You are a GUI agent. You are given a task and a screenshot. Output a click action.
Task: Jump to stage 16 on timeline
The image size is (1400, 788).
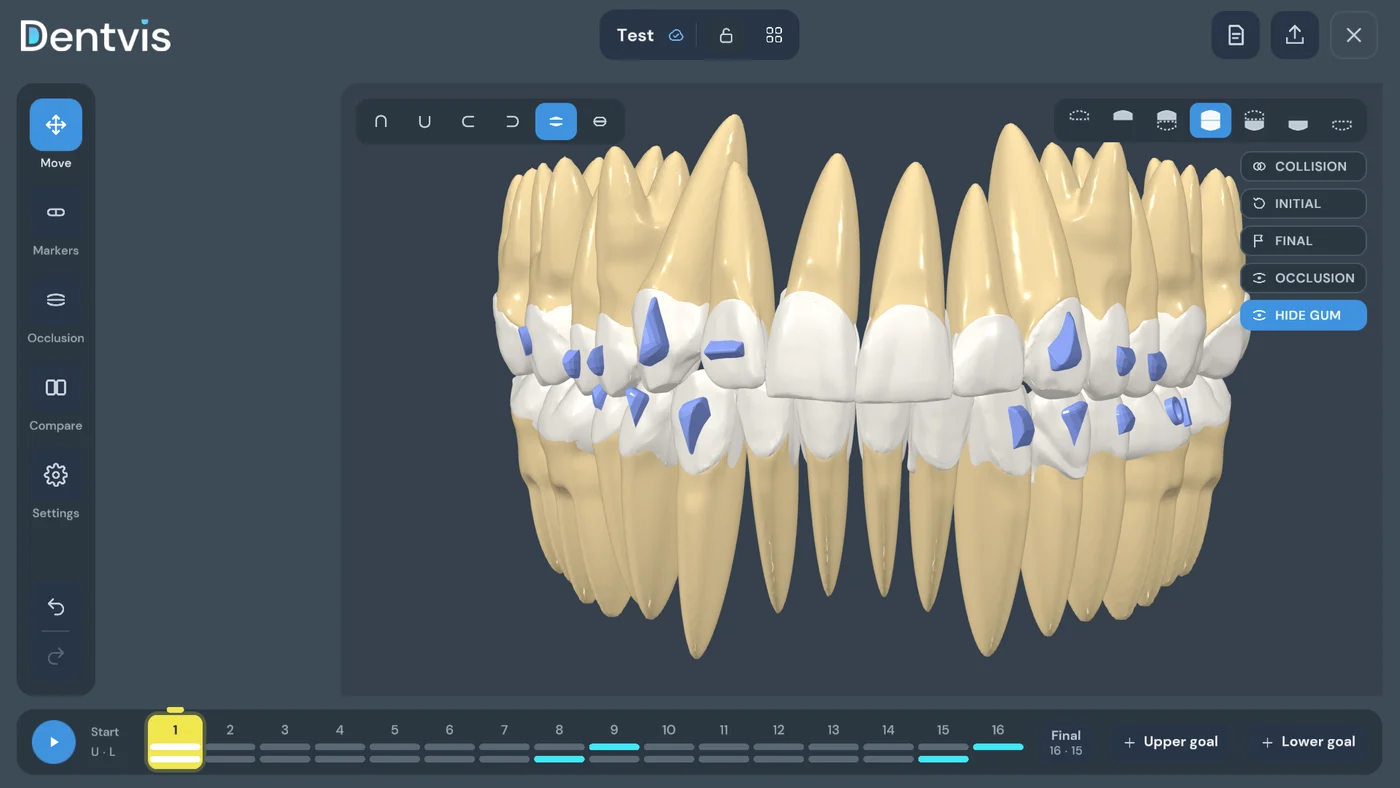coord(998,744)
